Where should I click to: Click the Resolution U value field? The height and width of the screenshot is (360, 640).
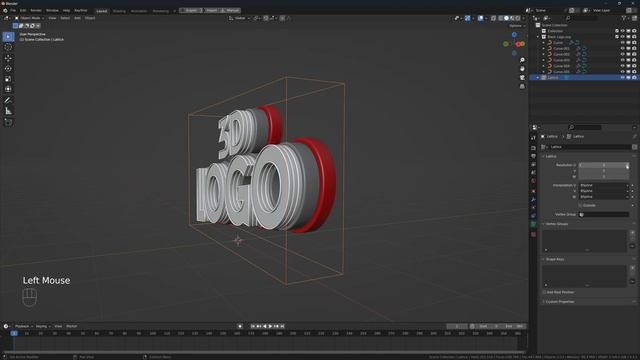coord(604,165)
